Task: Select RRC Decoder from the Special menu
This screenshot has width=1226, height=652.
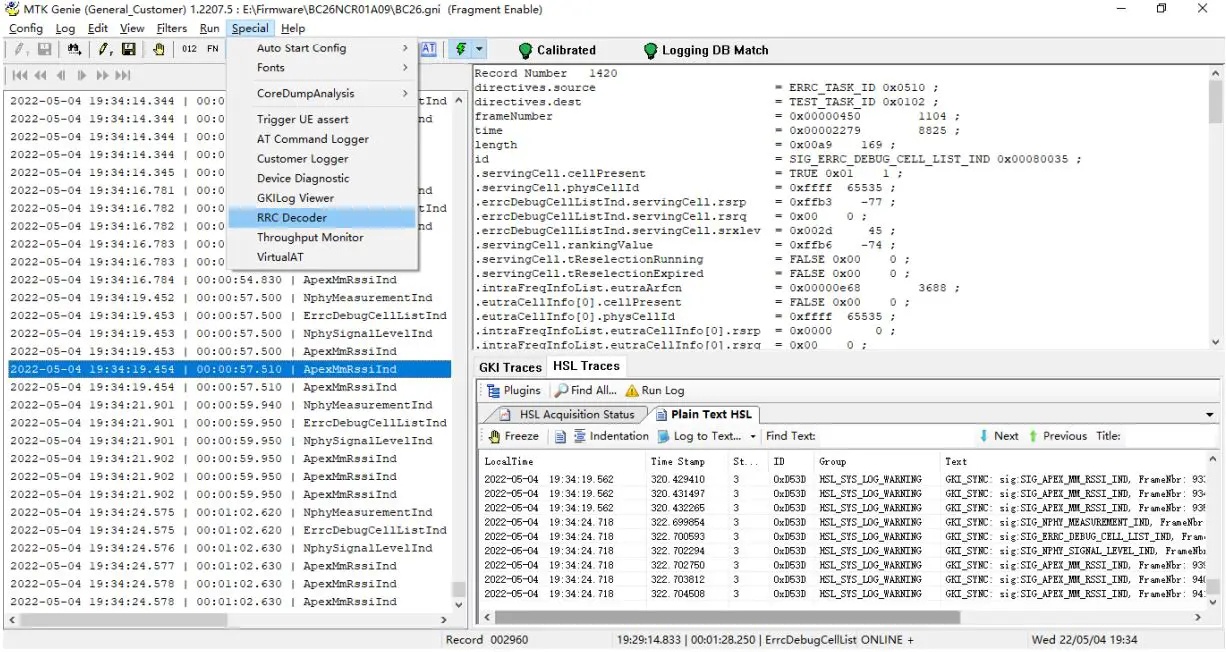Action: [x=292, y=218]
